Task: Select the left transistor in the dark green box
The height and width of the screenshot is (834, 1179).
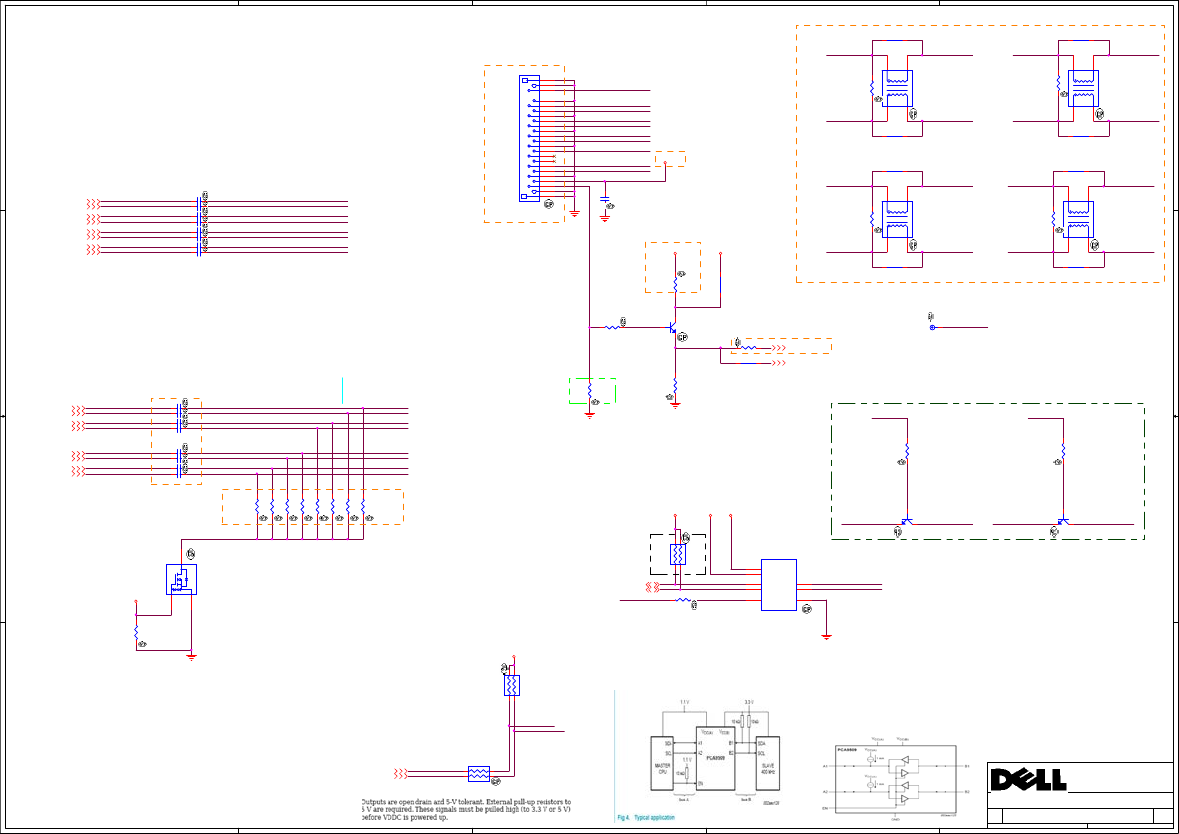Action: click(x=907, y=520)
